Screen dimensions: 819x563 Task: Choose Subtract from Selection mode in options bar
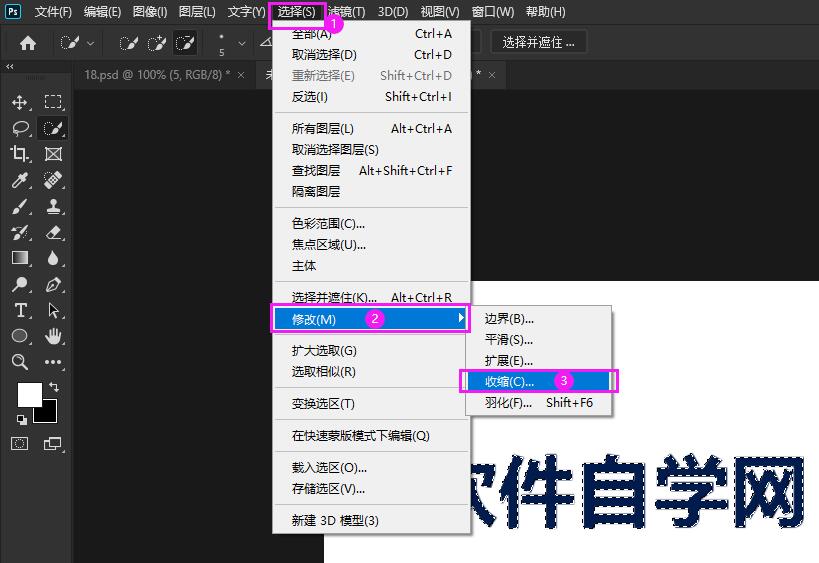click(185, 43)
